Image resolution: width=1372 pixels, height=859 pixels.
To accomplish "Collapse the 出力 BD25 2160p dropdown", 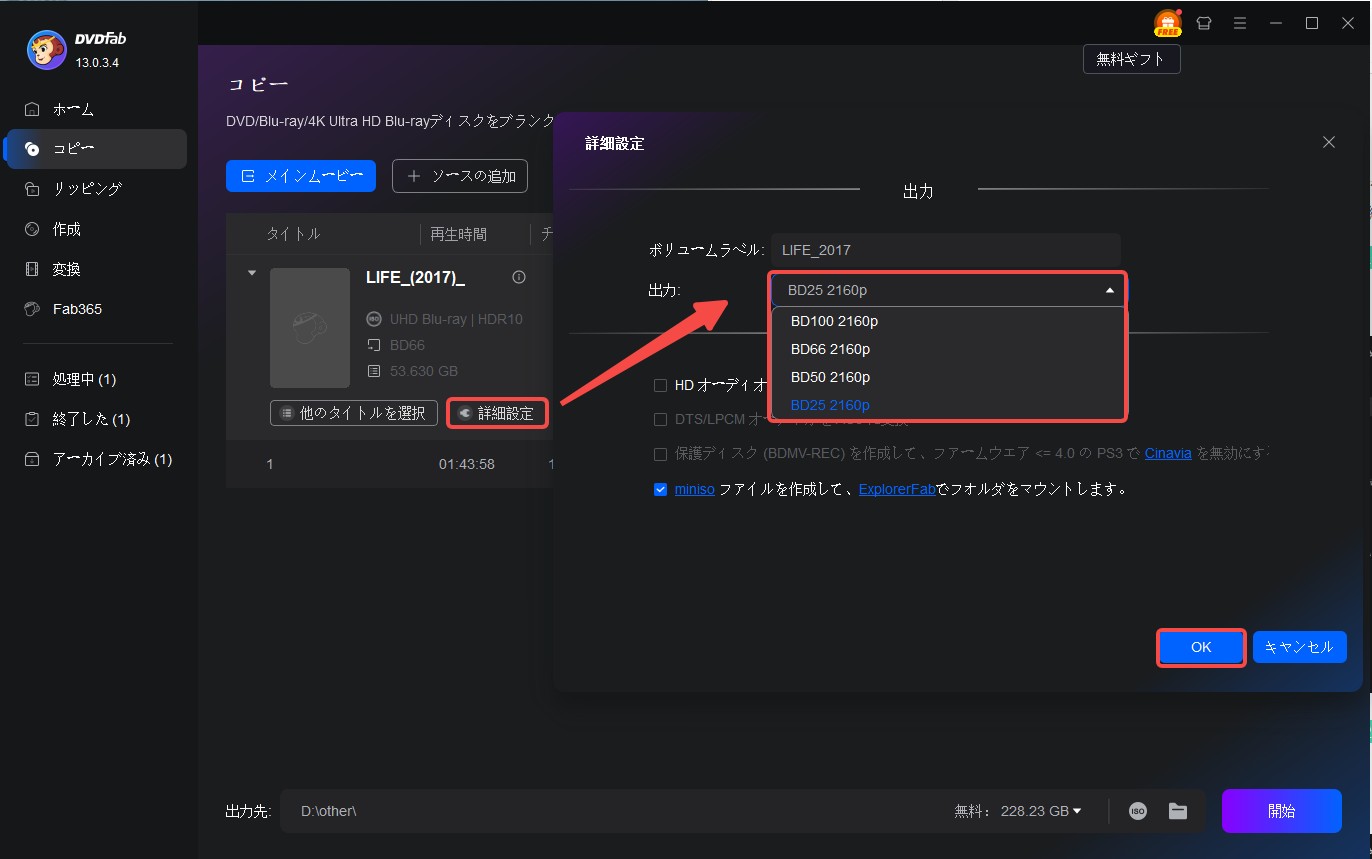I will [1109, 290].
